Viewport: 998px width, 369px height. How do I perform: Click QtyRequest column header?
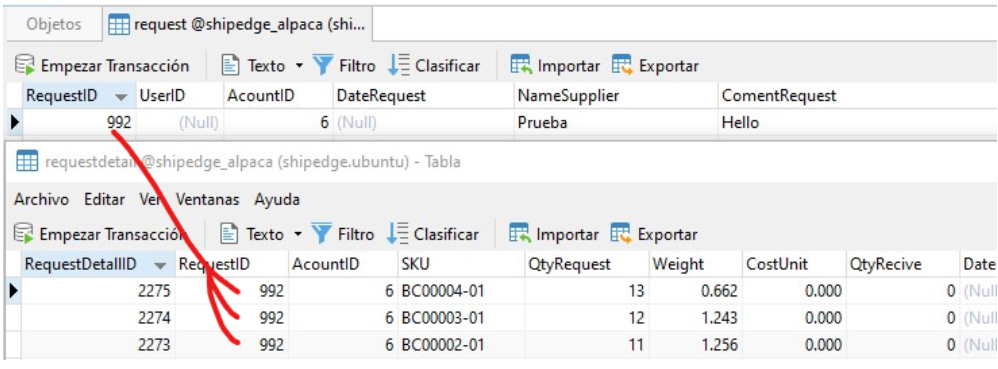point(587,265)
